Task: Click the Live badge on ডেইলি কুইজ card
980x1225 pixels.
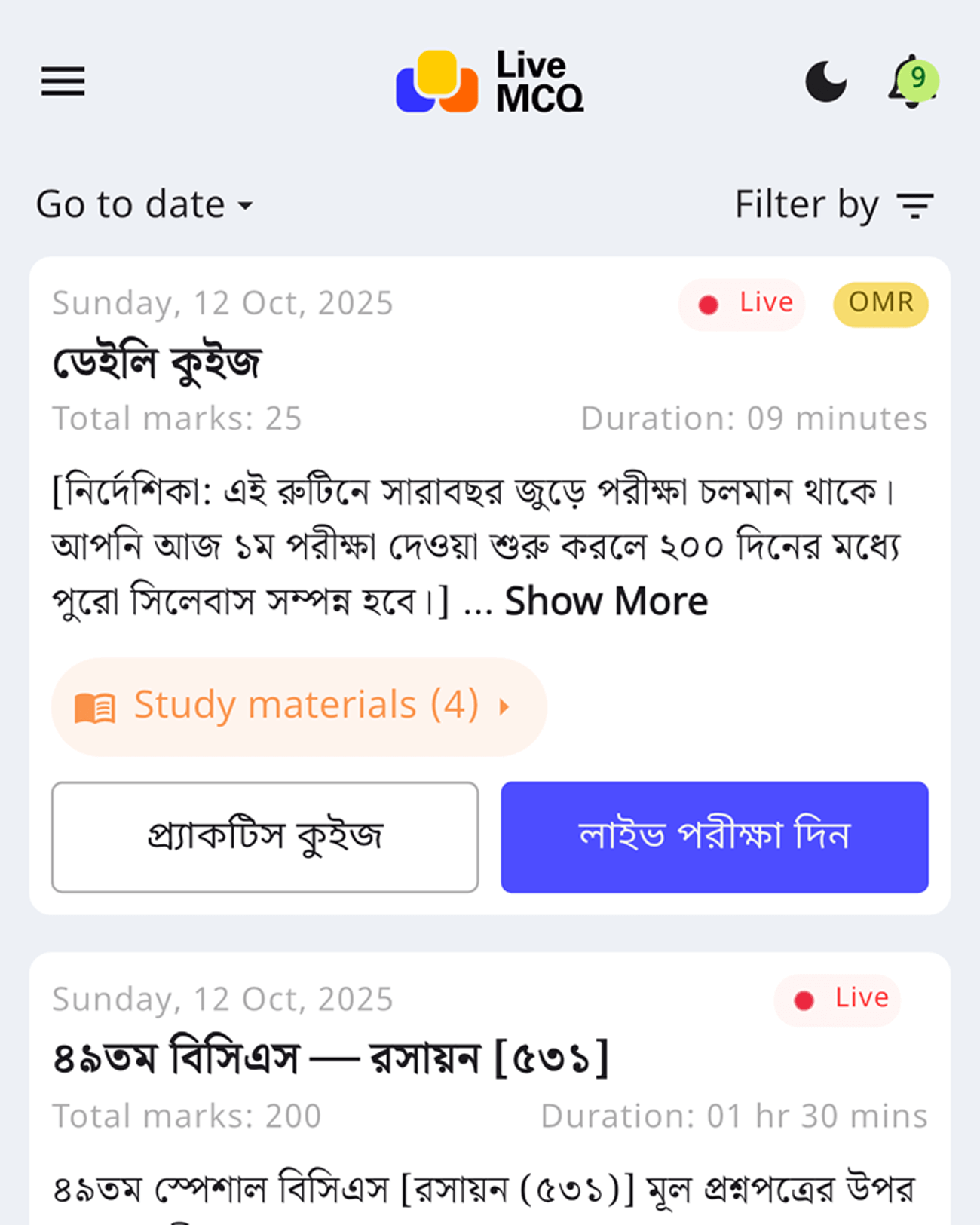Action: 743,304
